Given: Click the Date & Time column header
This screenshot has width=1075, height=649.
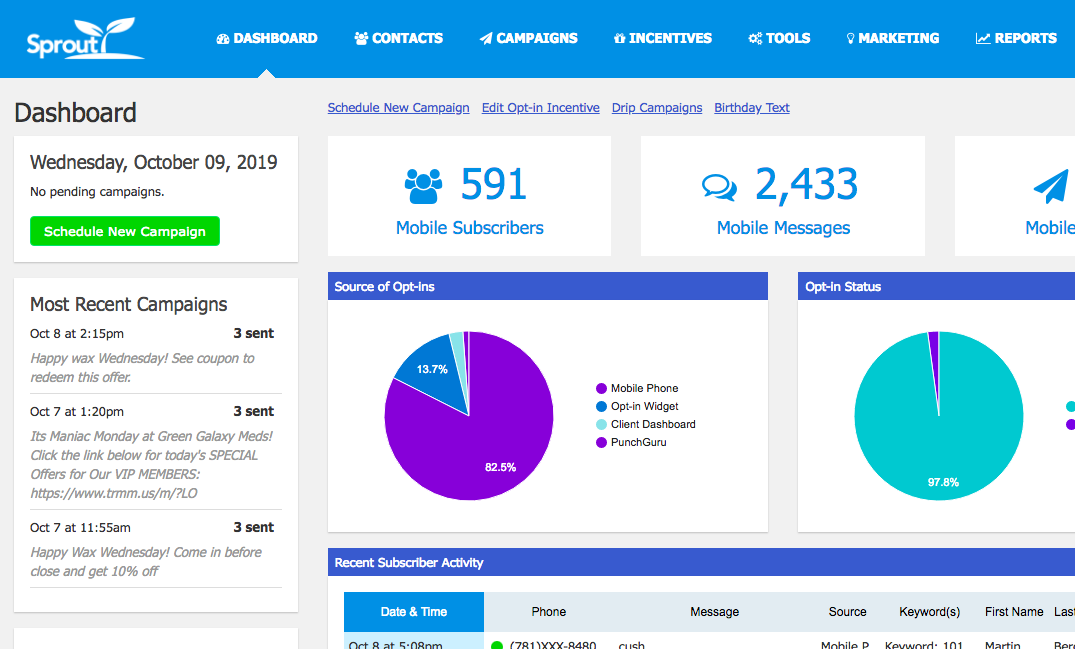Looking at the screenshot, I should [x=413, y=611].
